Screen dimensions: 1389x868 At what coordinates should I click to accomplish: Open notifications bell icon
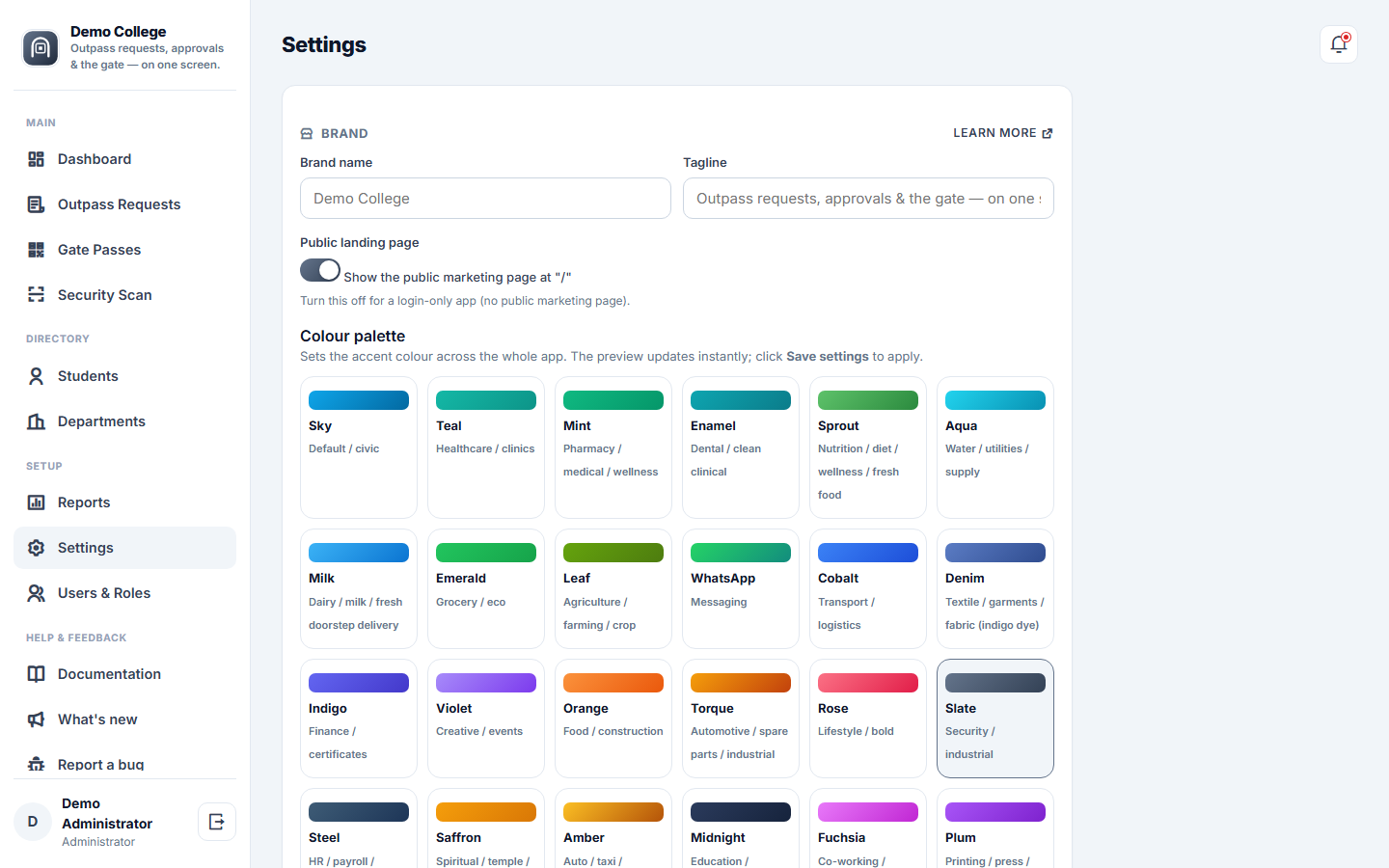(1339, 44)
